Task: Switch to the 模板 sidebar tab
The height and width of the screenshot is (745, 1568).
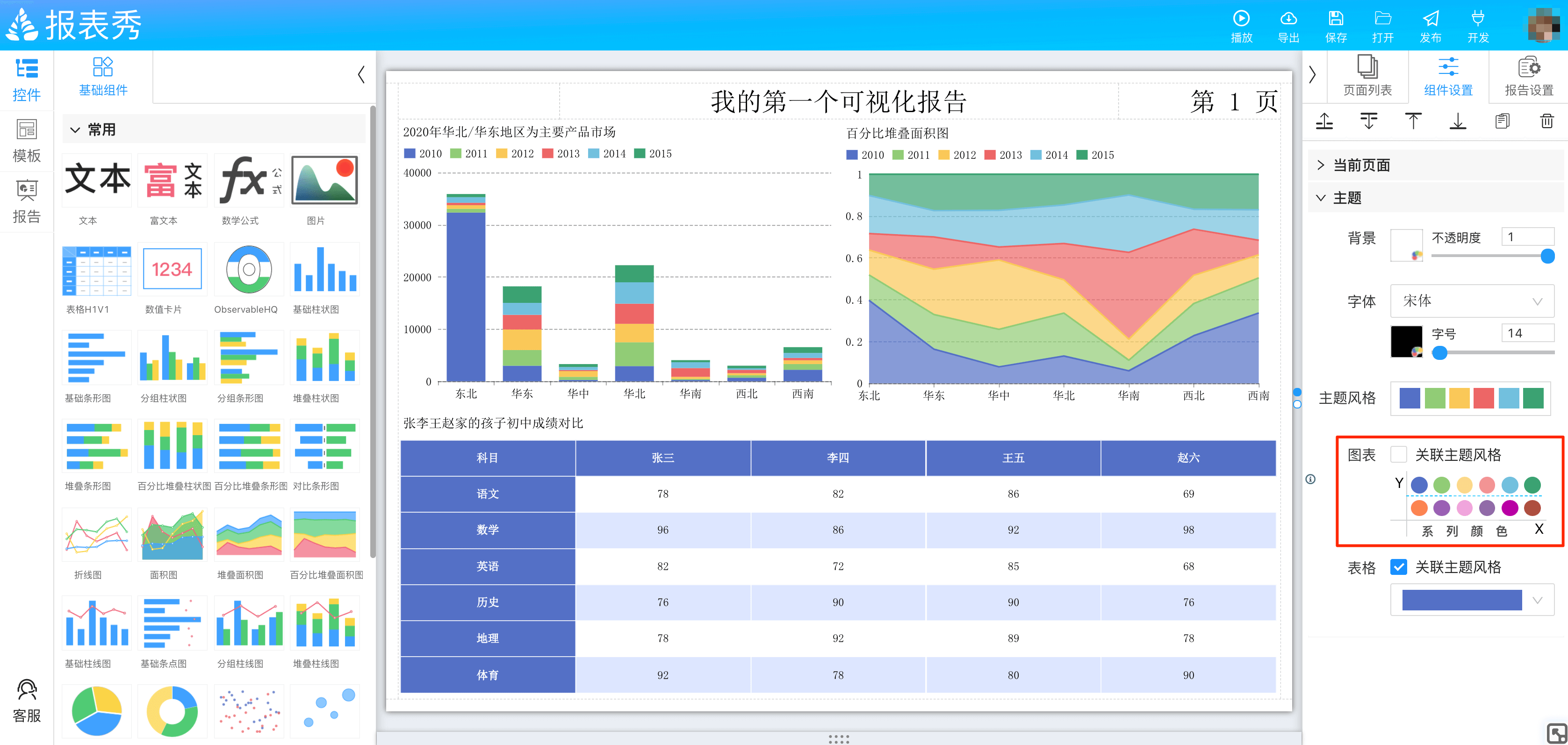Action: pyautogui.click(x=27, y=141)
